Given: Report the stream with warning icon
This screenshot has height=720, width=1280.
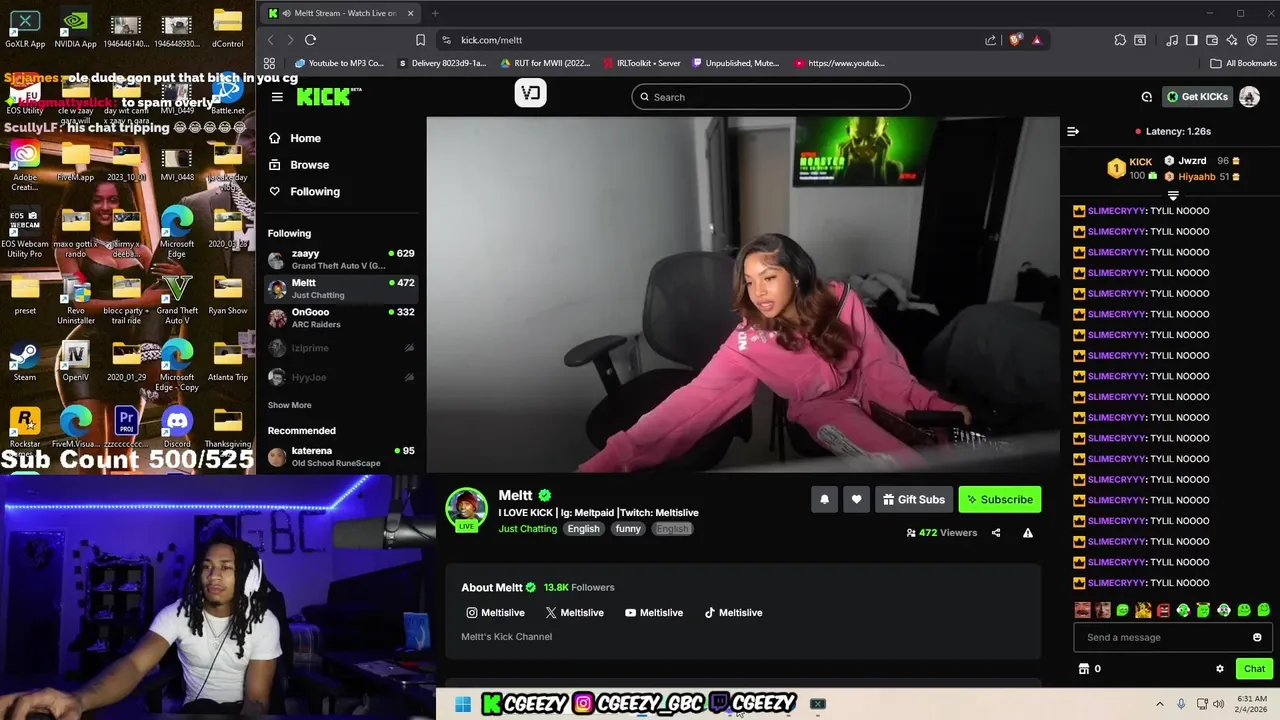Looking at the screenshot, I should [x=1028, y=533].
